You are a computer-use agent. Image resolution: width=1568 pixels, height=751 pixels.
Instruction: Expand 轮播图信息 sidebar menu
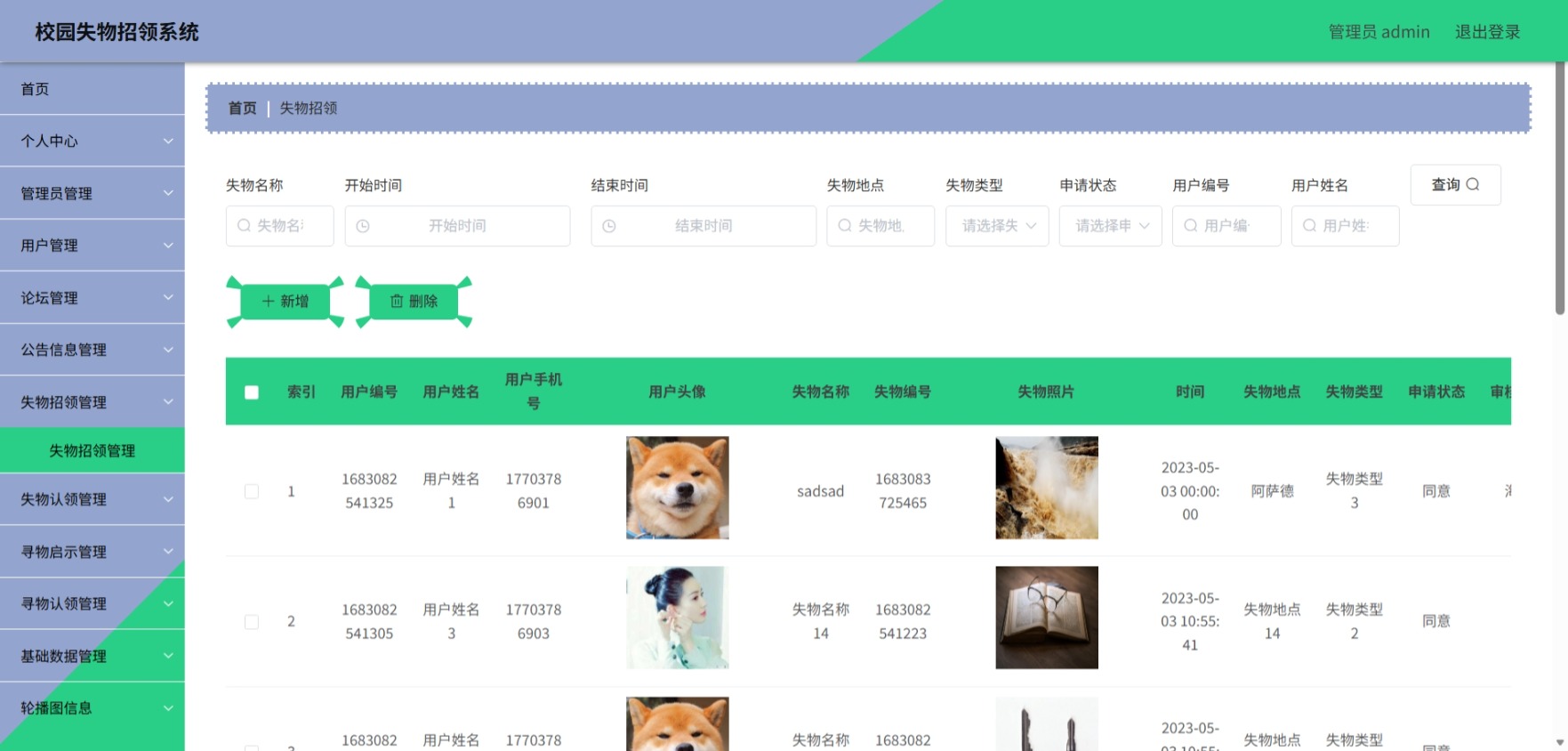[92, 708]
